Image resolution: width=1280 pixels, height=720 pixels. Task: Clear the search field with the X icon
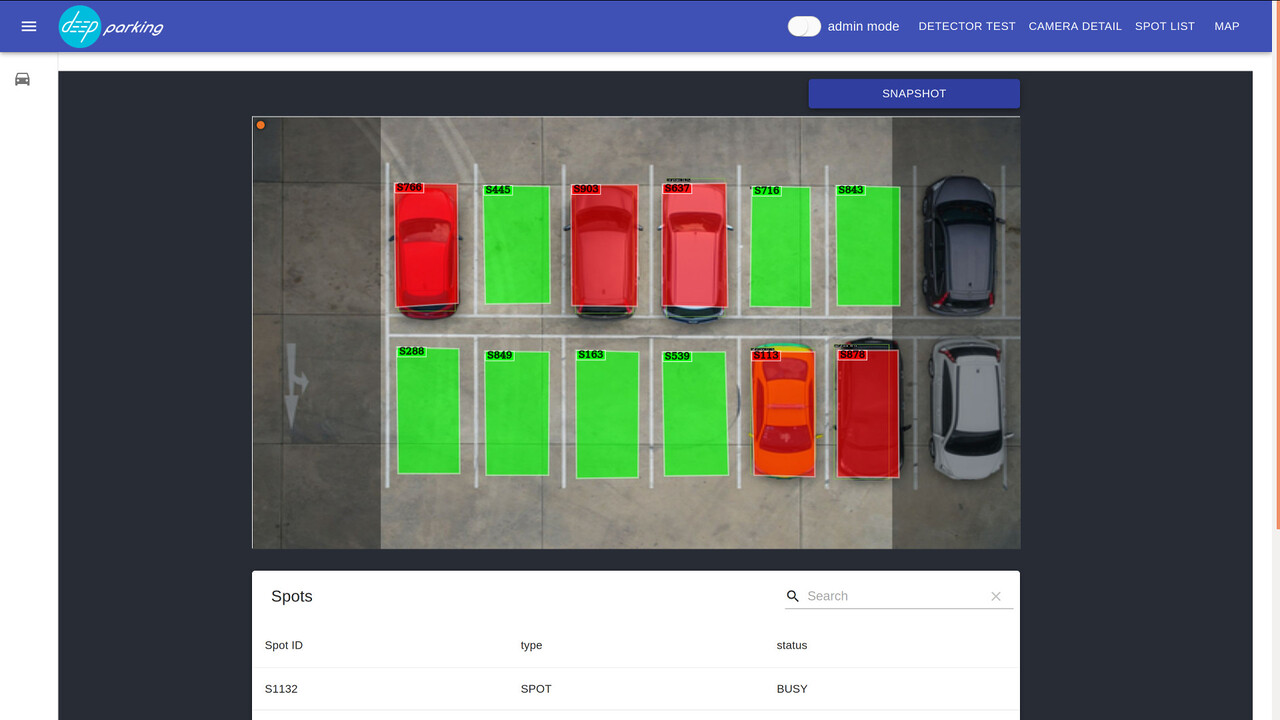point(996,596)
